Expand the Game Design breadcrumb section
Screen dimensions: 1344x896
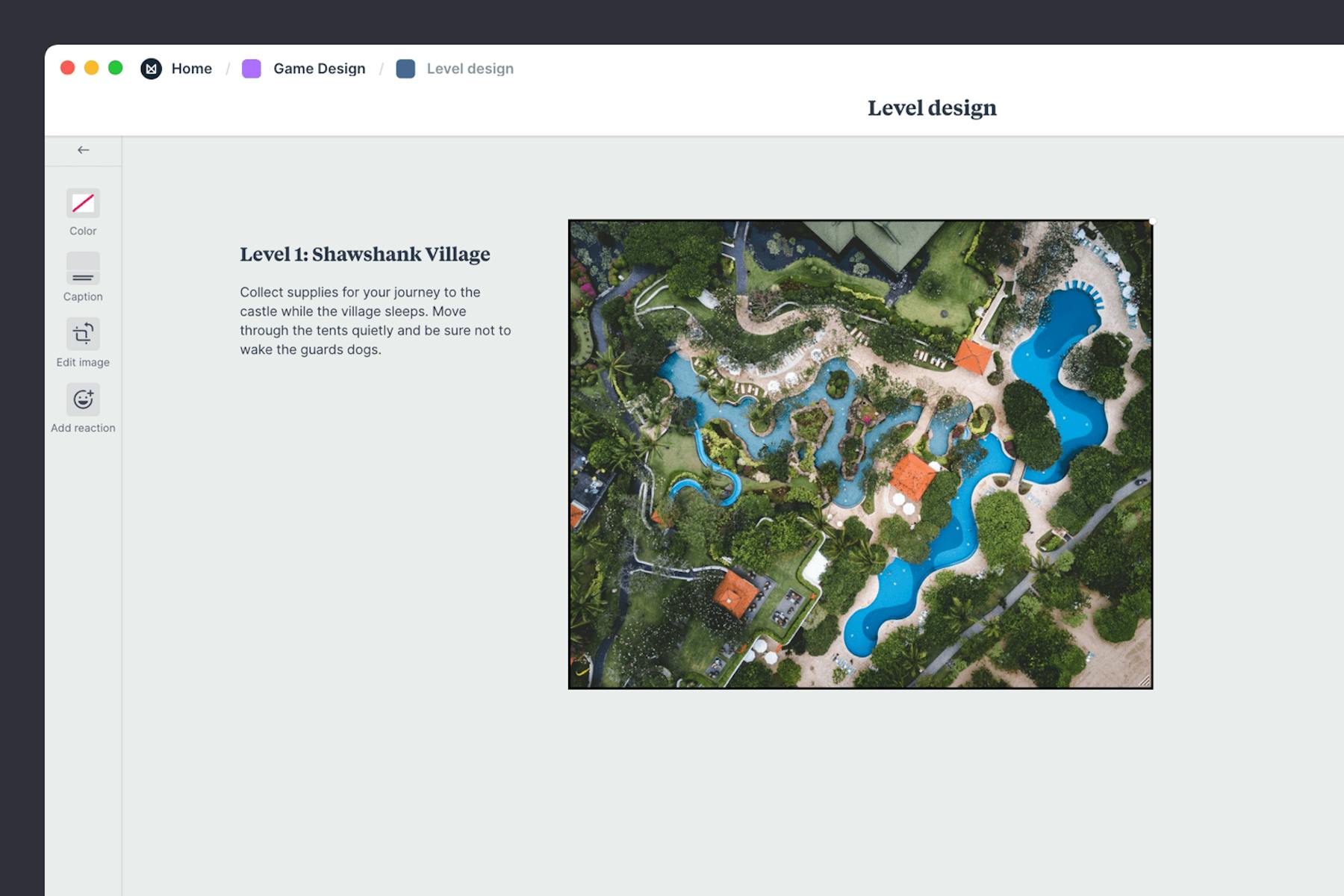(x=318, y=68)
